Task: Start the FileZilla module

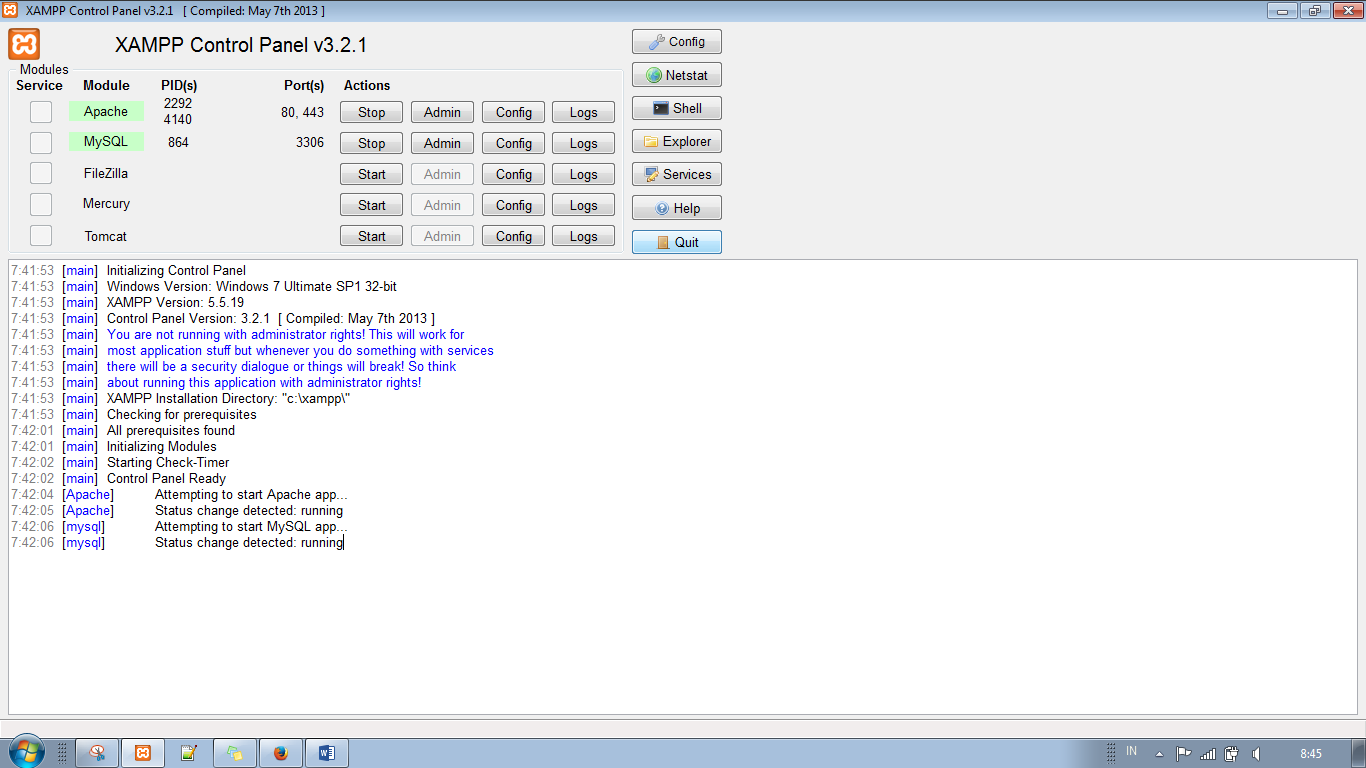Action: pos(370,173)
